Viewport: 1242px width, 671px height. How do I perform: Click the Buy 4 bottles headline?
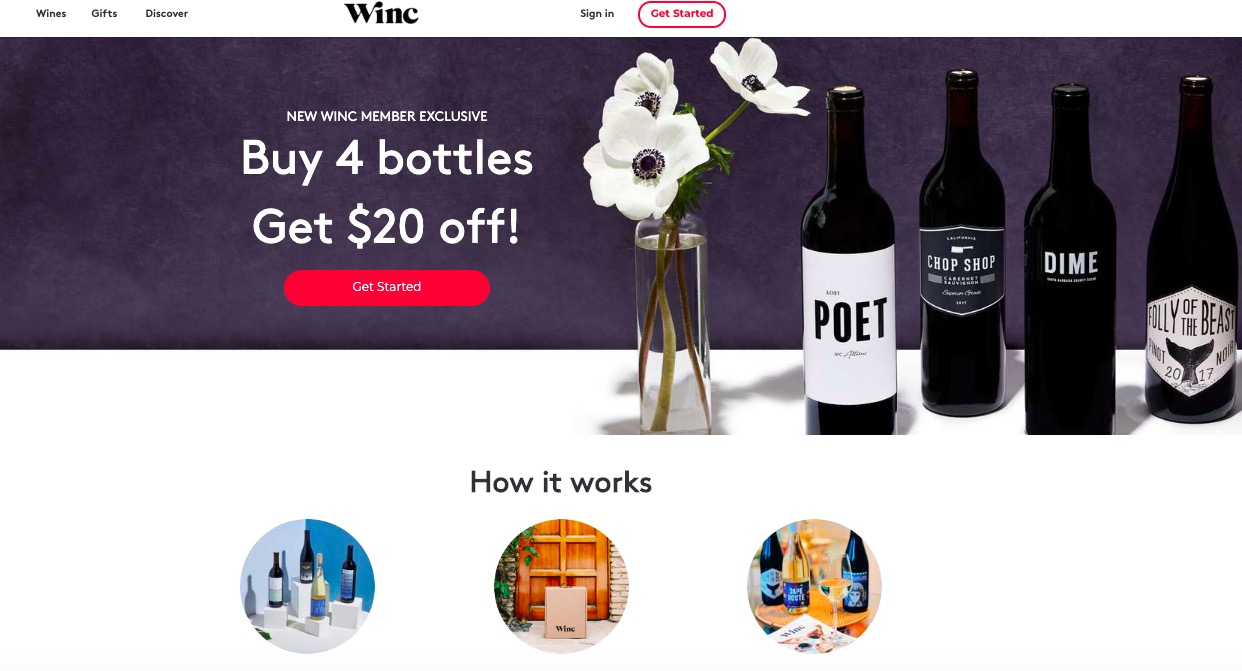[x=387, y=158]
